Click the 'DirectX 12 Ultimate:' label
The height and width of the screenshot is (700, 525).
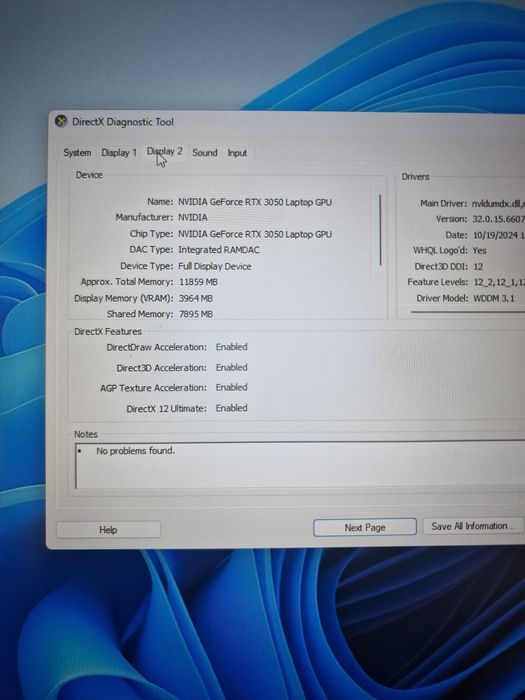tap(167, 408)
